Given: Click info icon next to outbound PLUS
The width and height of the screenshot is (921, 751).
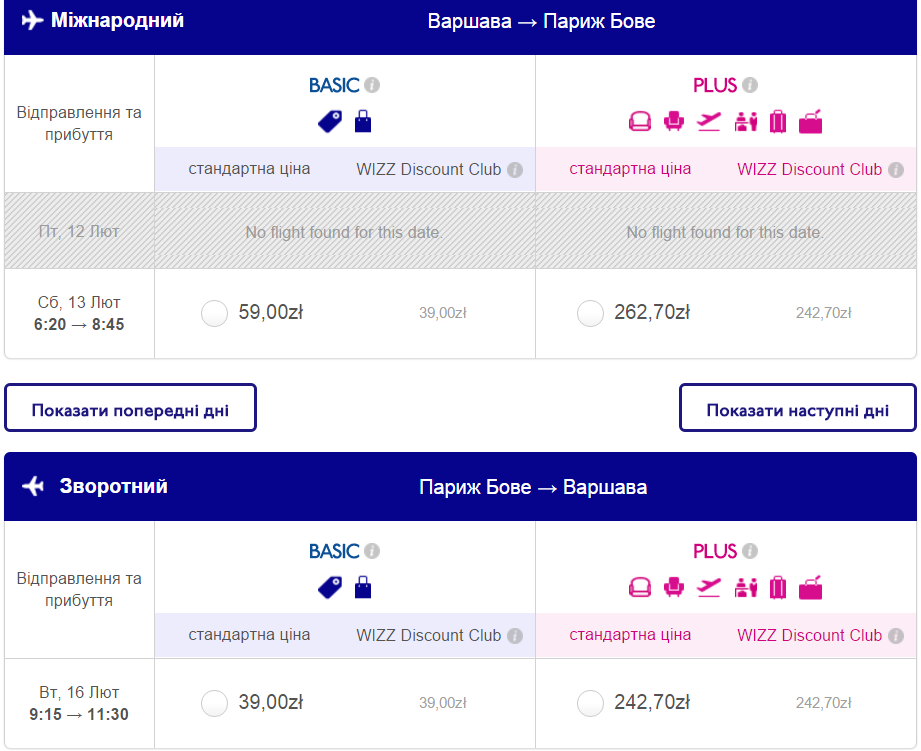Looking at the screenshot, I should pos(750,85).
